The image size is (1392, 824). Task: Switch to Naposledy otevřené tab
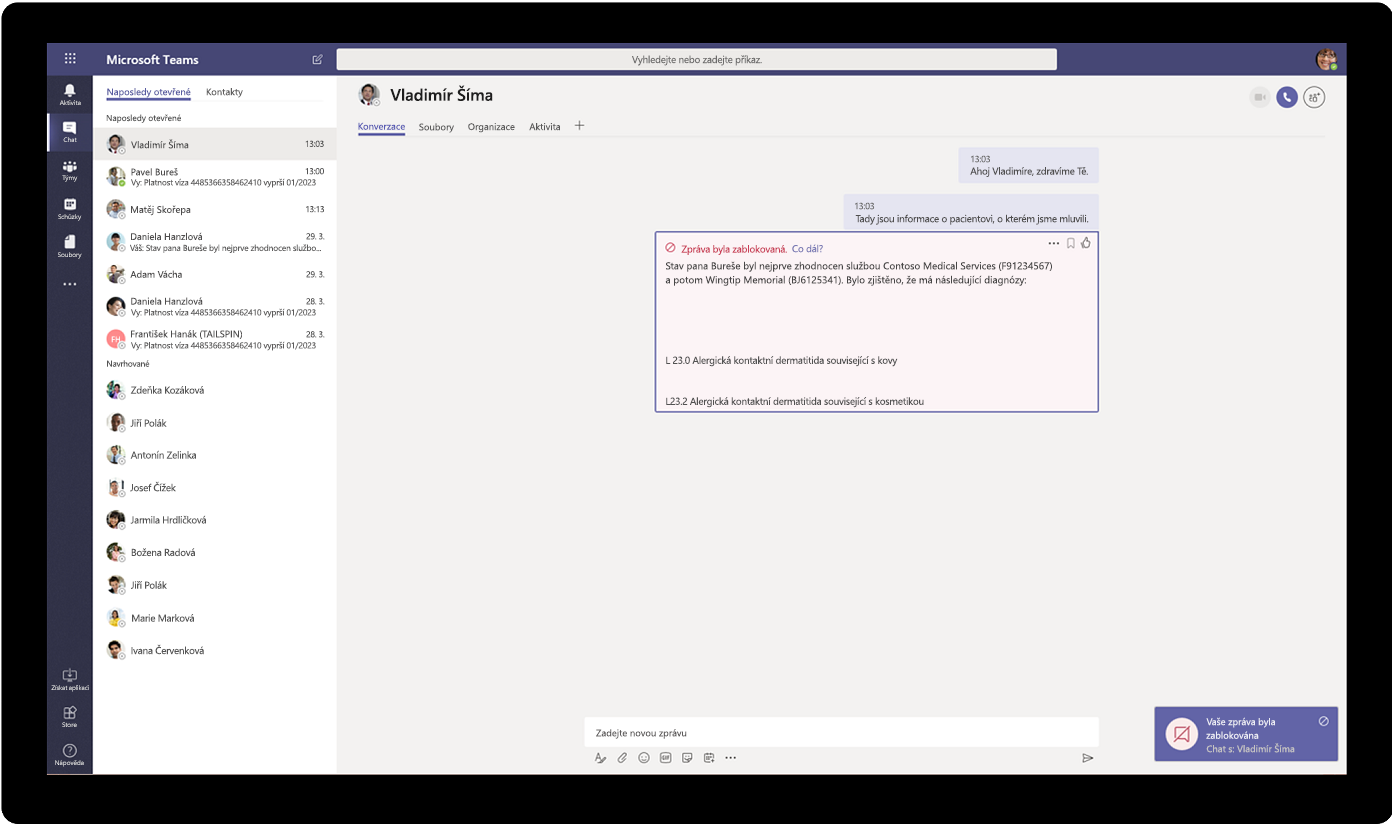tap(149, 92)
